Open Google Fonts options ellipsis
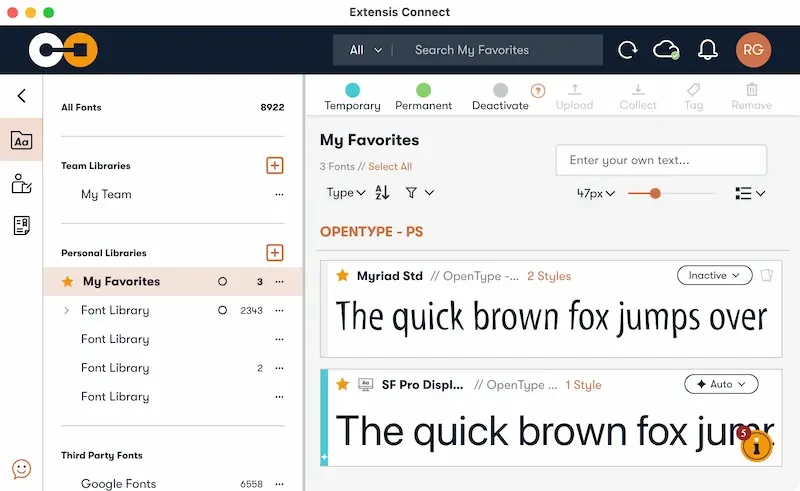This screenshot has width=800, height=491. coord(279,484)
